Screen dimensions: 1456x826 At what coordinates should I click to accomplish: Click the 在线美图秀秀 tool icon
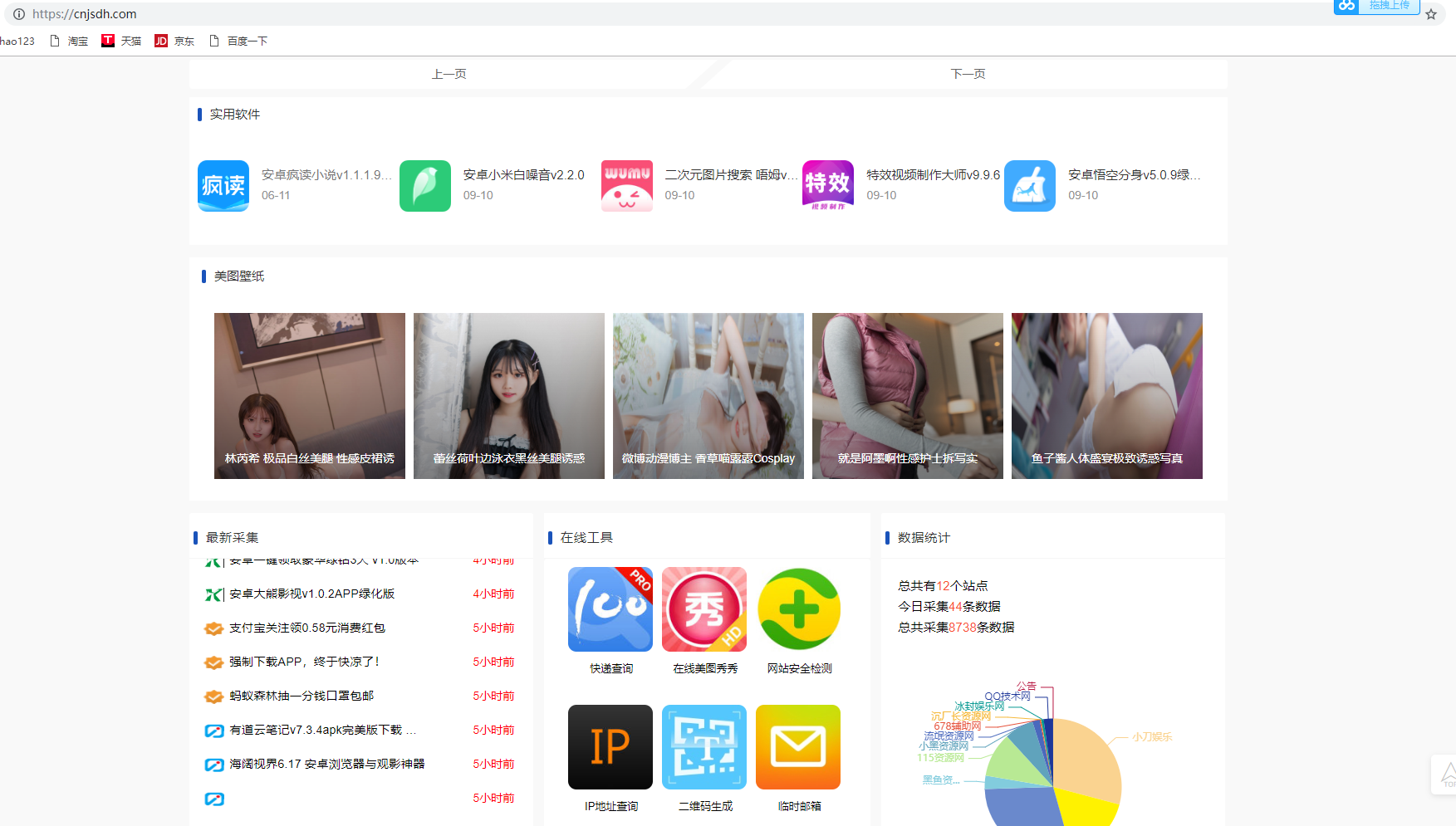pyautogui.click(x=703, y=609)
